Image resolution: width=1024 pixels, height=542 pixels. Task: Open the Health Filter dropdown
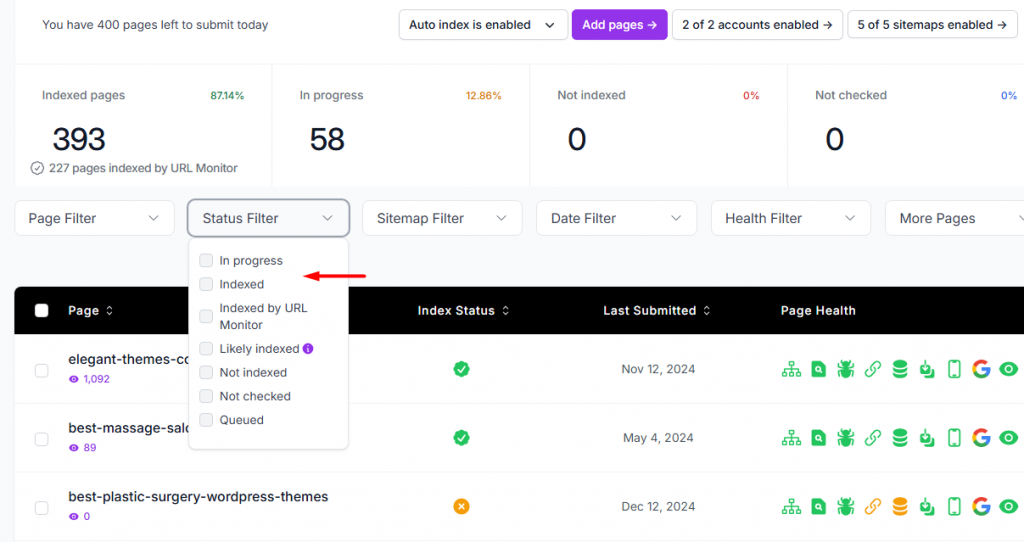pos(791,218)
